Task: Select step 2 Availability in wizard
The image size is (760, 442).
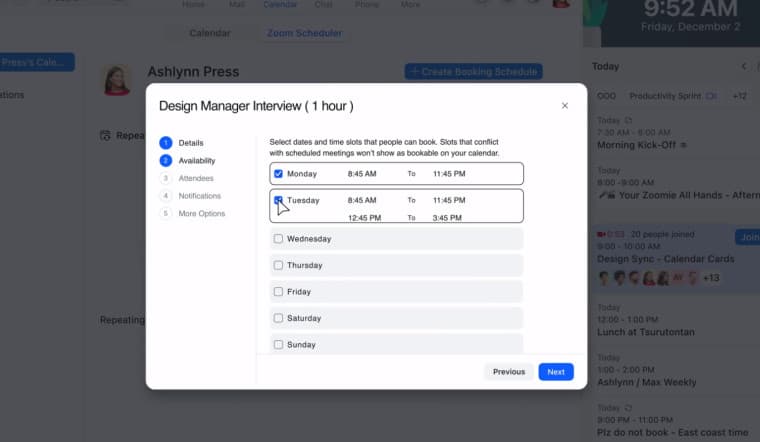Action: pyautogui.click(x=196, y=160)
